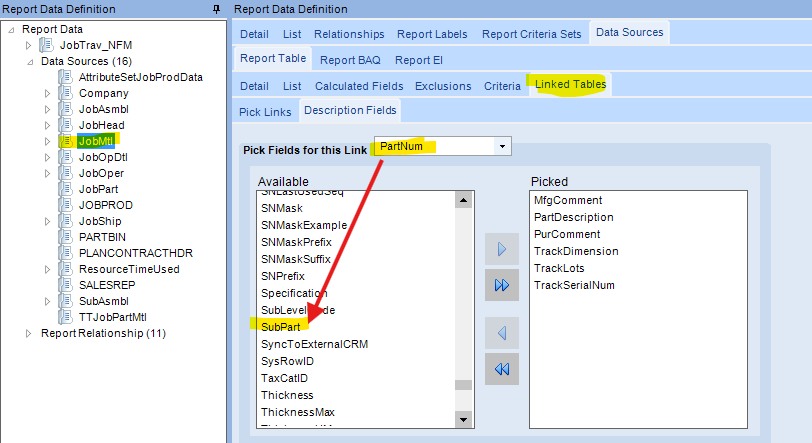Screen dimensions: 812x443
Task: Expand the JobTrav_NFM node
Action: (28, 46)
